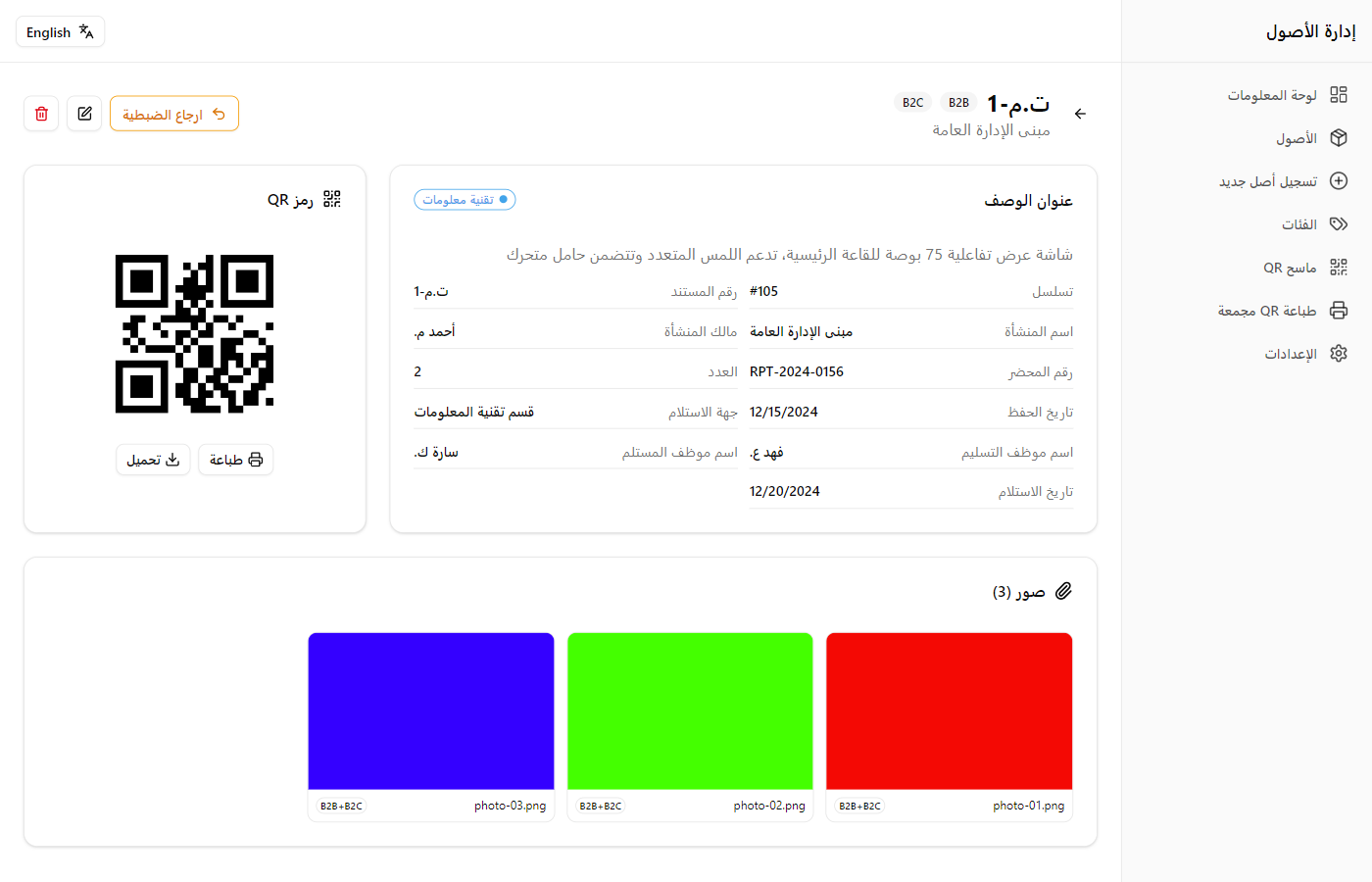
Task: Click the edit pencil icon
Action: pos(84,114)
